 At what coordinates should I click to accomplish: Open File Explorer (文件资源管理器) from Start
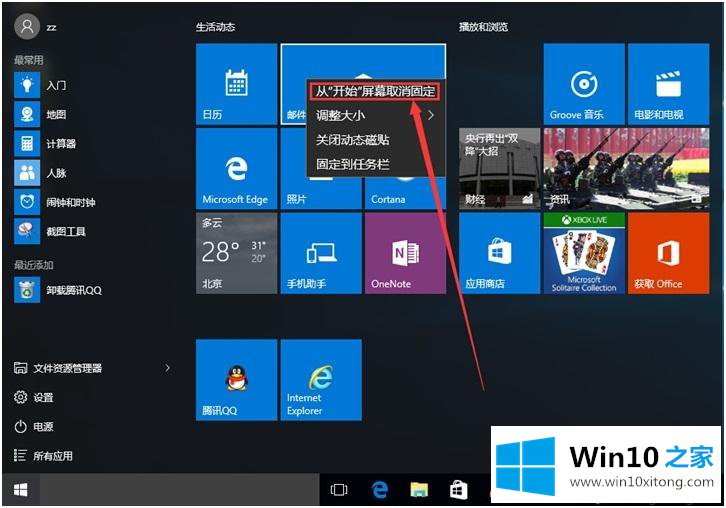coord(58,368)
